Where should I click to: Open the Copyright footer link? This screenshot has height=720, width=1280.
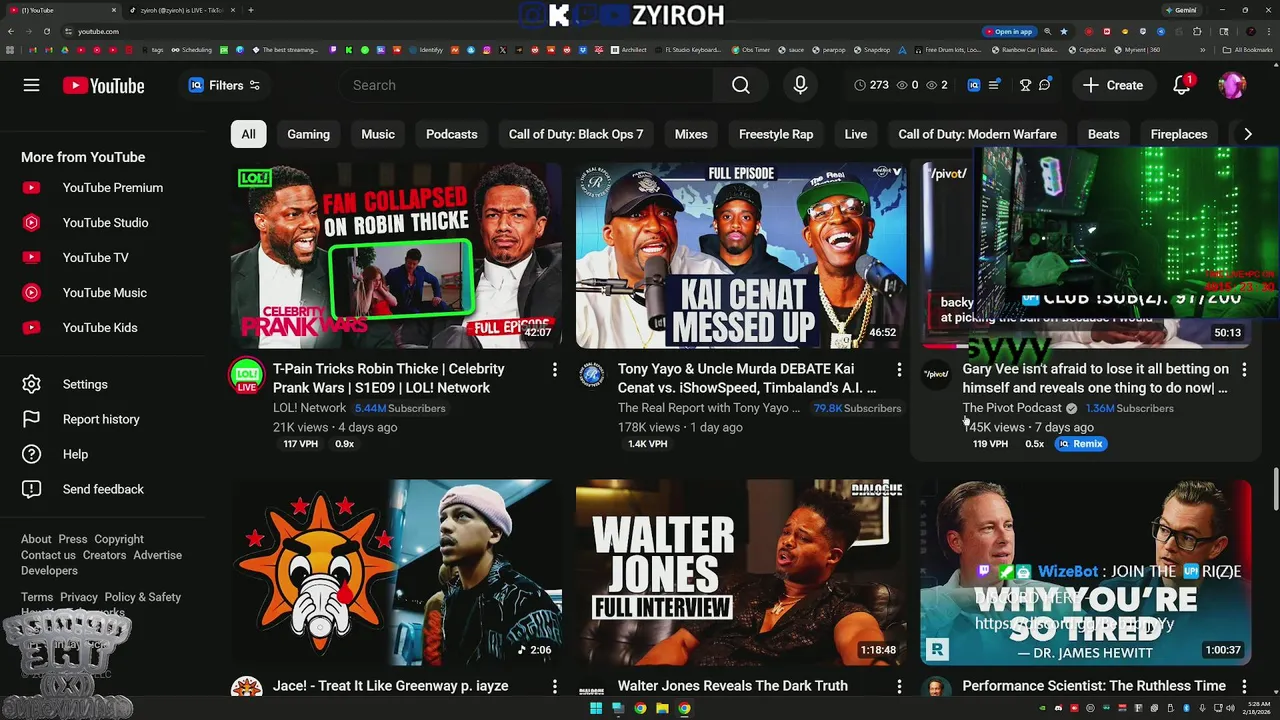pos(119,539)
